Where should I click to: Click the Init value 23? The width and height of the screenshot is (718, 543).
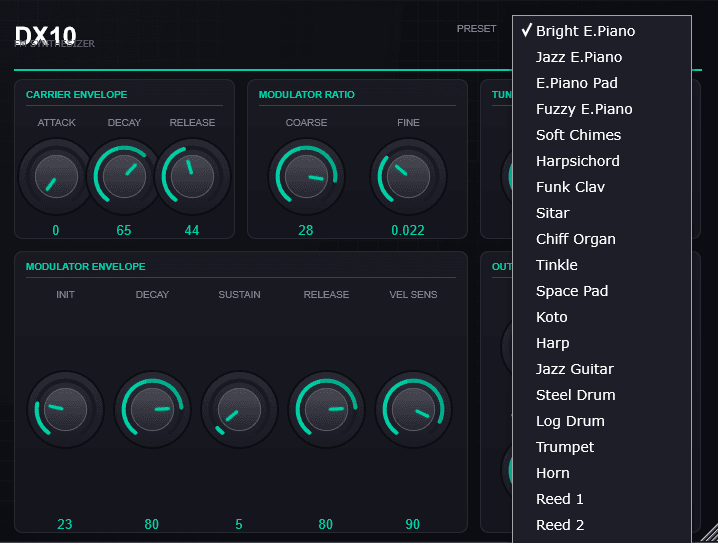[65, 524]
